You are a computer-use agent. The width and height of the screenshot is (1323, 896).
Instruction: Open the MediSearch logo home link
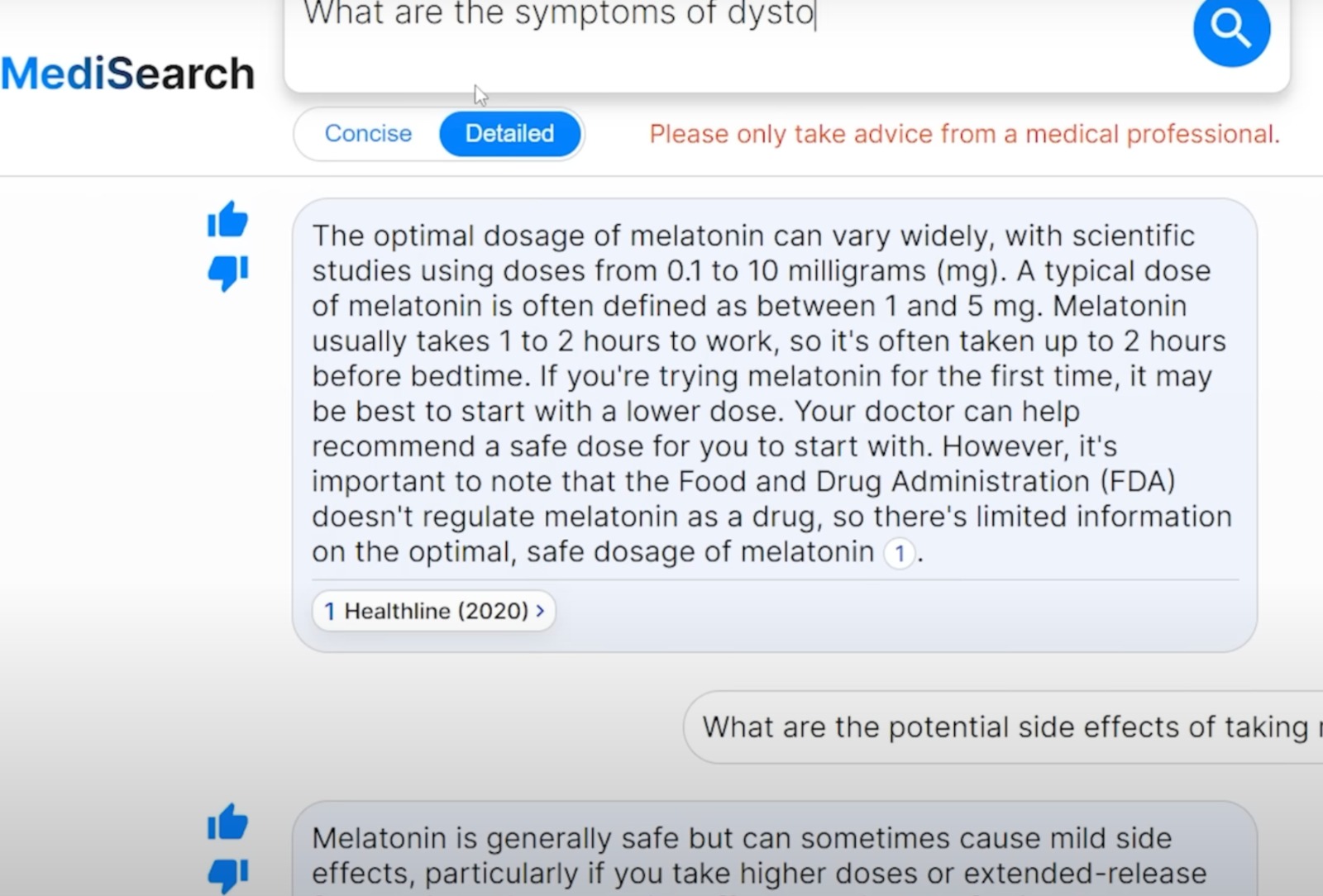pos(127,73)
